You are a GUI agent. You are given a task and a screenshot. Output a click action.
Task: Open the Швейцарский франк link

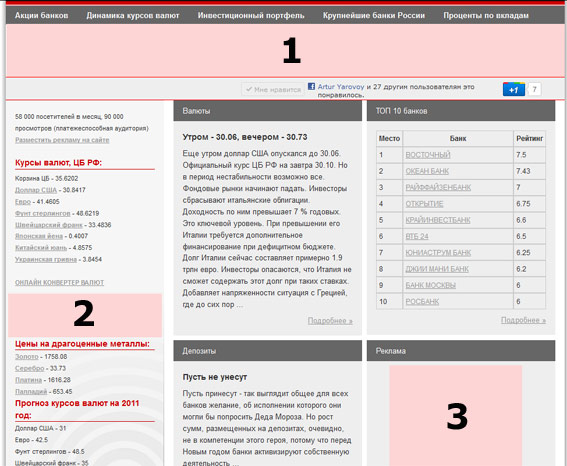click(49, 225)
